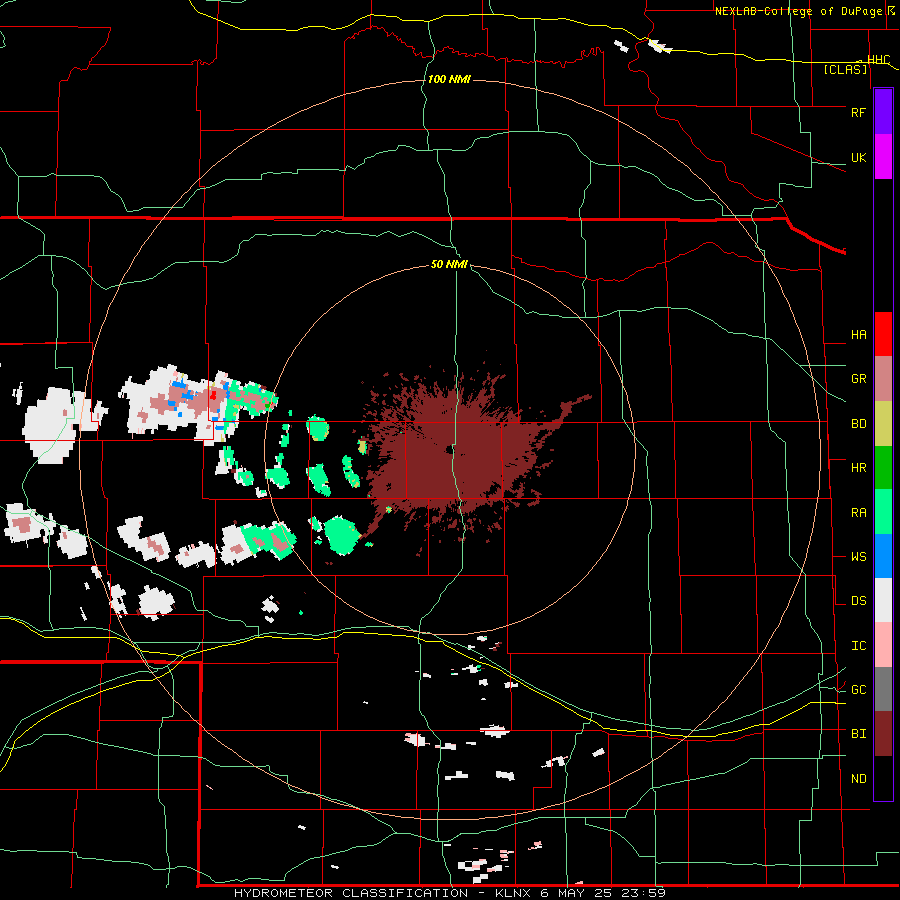Click the "HYDROMETEOR CLASSIFICATION" title at bottom

(x=350, y=893)
